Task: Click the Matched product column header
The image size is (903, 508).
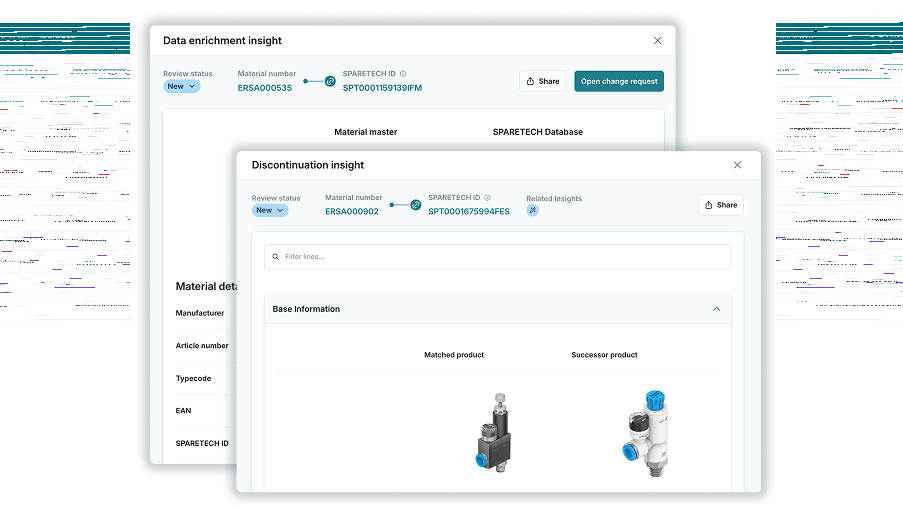Action: [x=454, y=355]
